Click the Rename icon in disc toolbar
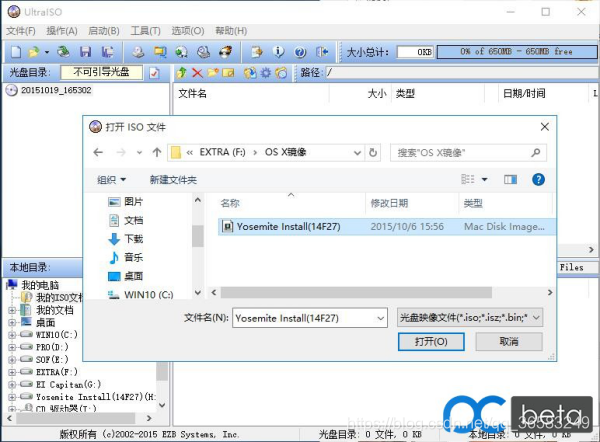Screen dimensions: 600x442 pos(228,72)
